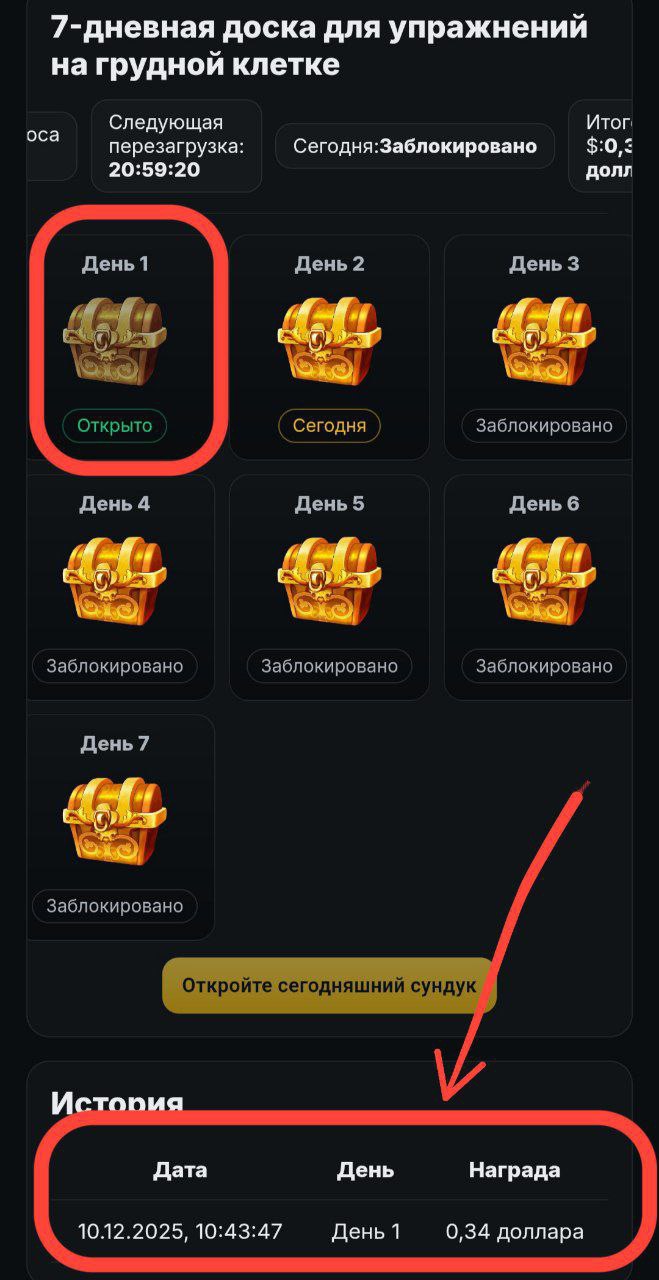
Task: Open the День 2 golden chest
Action: tap(329, 340)
